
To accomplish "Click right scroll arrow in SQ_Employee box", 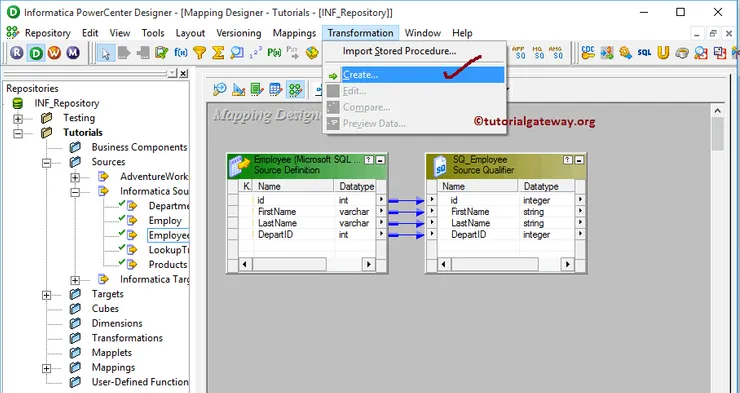I will pyautogui.click(x=568, y=264).
